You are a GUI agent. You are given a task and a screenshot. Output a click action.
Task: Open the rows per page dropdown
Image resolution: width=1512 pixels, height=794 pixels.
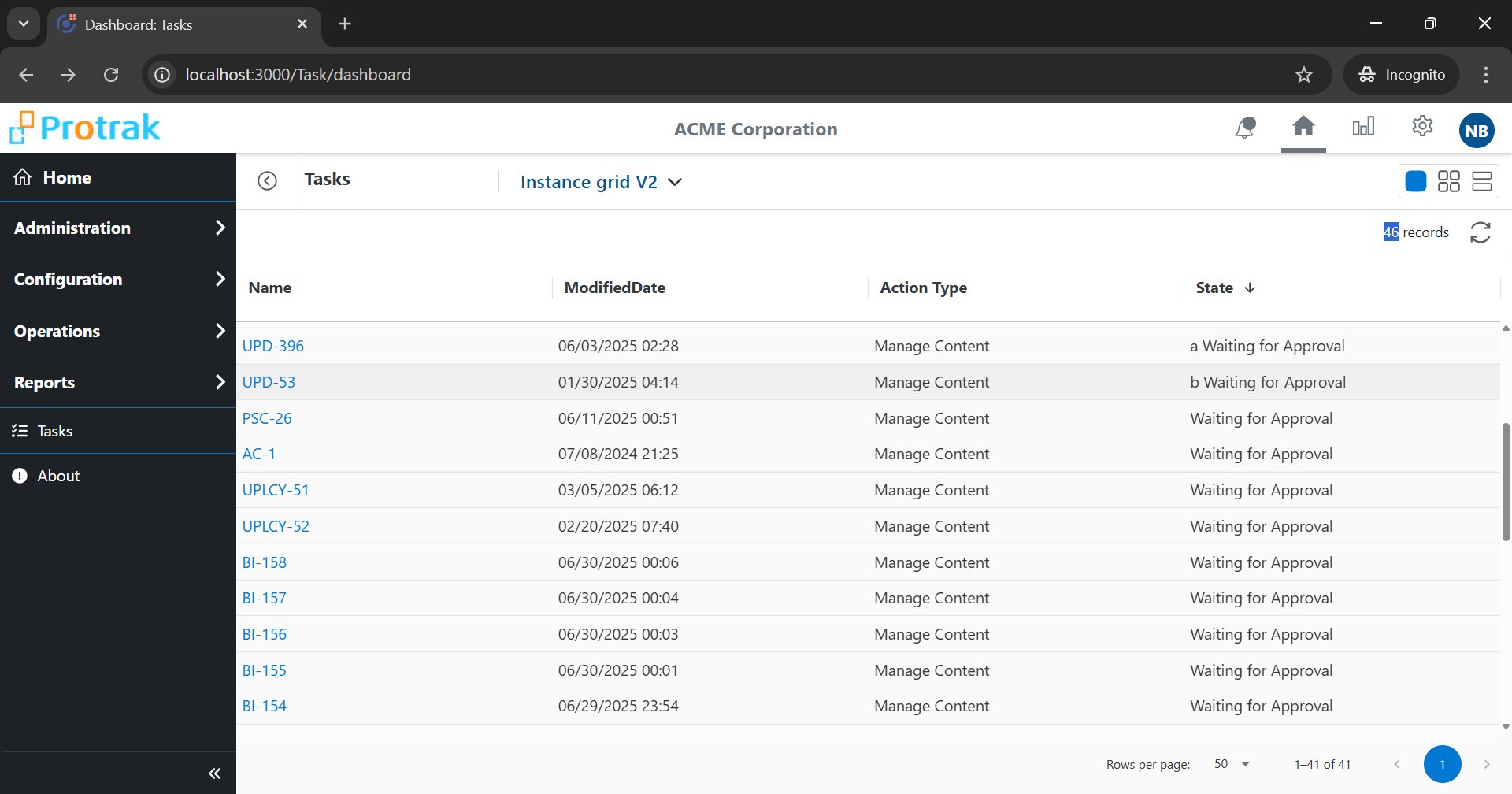coord(1232,764)
